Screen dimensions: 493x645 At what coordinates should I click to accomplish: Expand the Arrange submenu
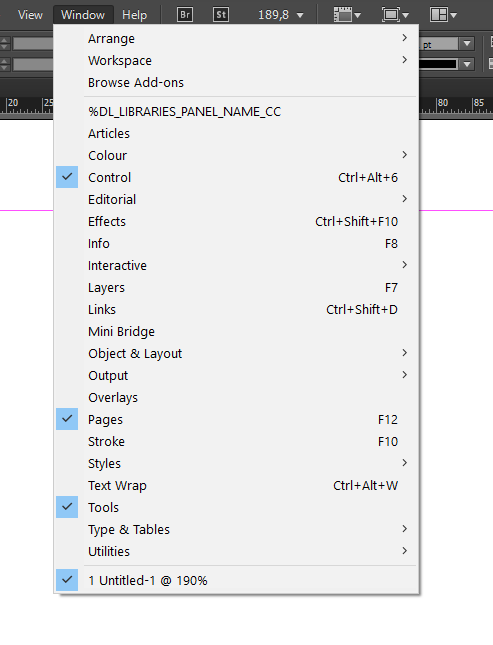coord(236,38)
